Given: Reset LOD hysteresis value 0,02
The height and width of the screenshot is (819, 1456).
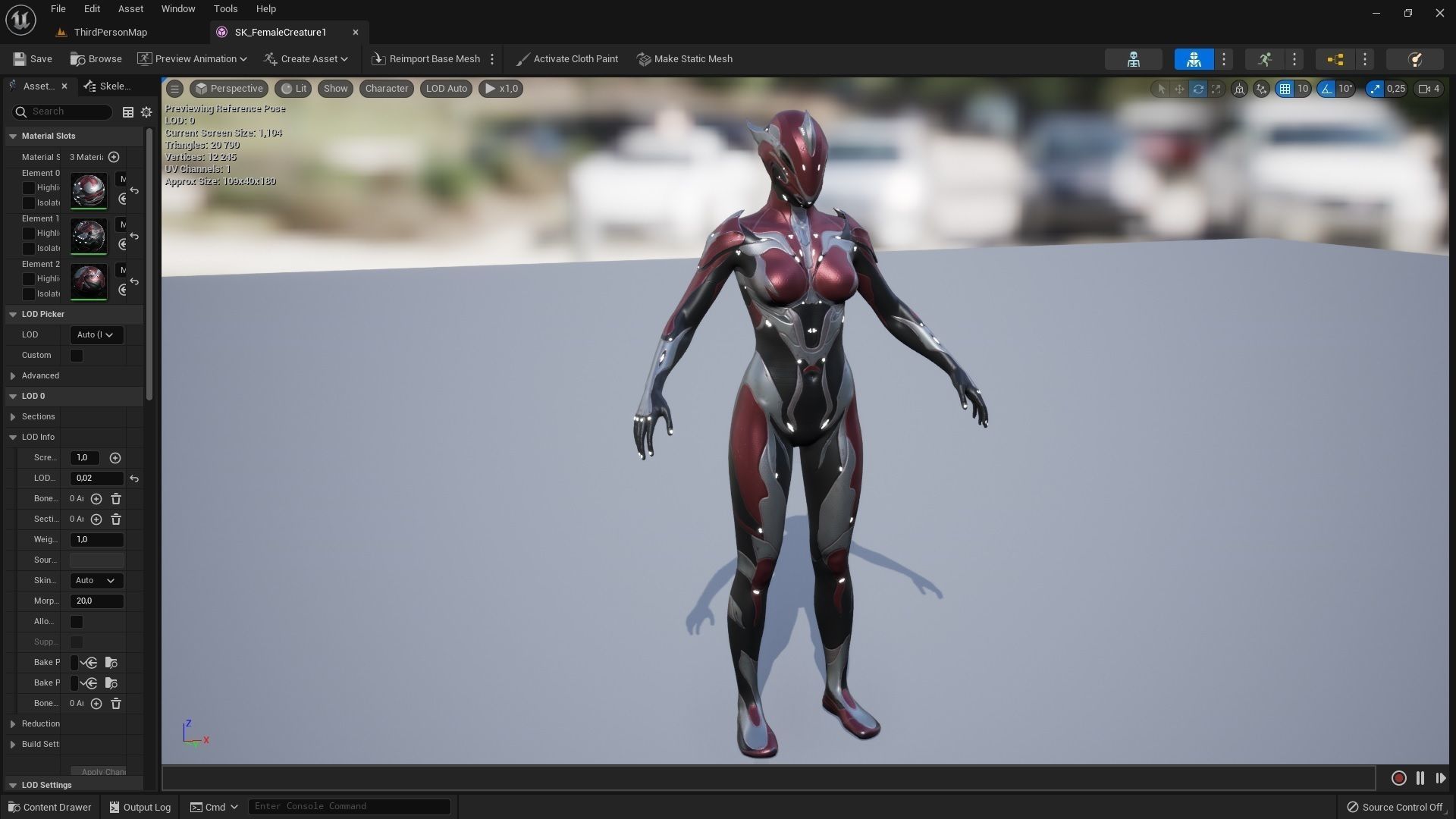Looking at the screenshot, I should click(134, 479).
